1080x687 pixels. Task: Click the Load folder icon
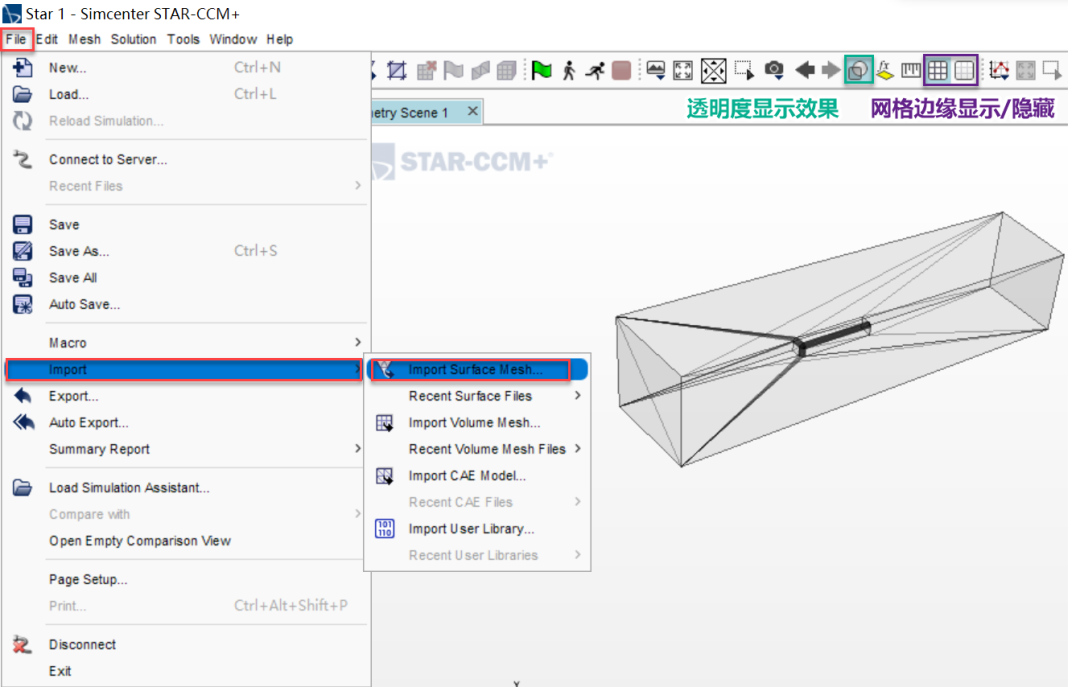(22, 94)
